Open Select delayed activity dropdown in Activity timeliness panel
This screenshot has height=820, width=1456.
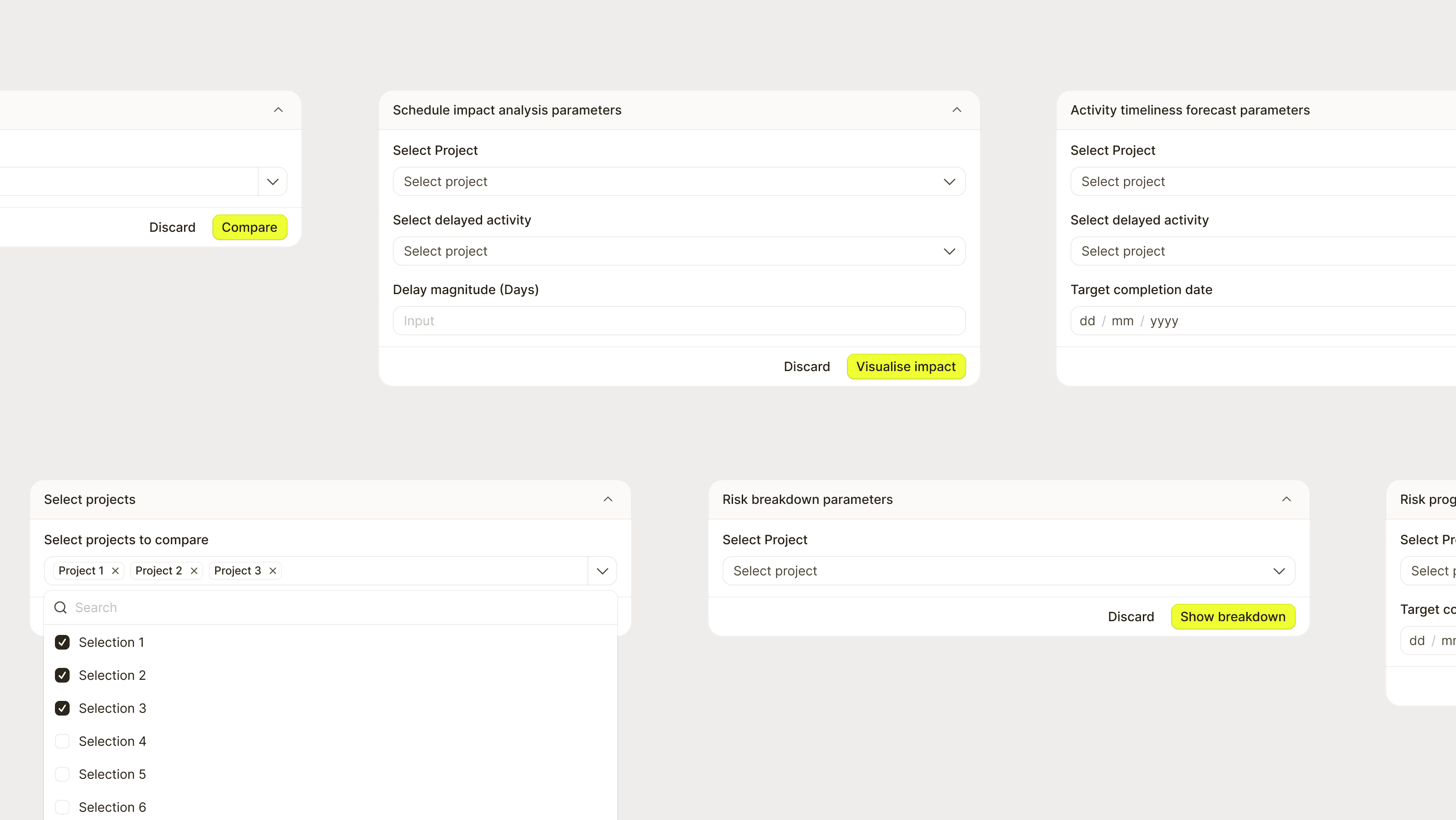coord(1263,251)
